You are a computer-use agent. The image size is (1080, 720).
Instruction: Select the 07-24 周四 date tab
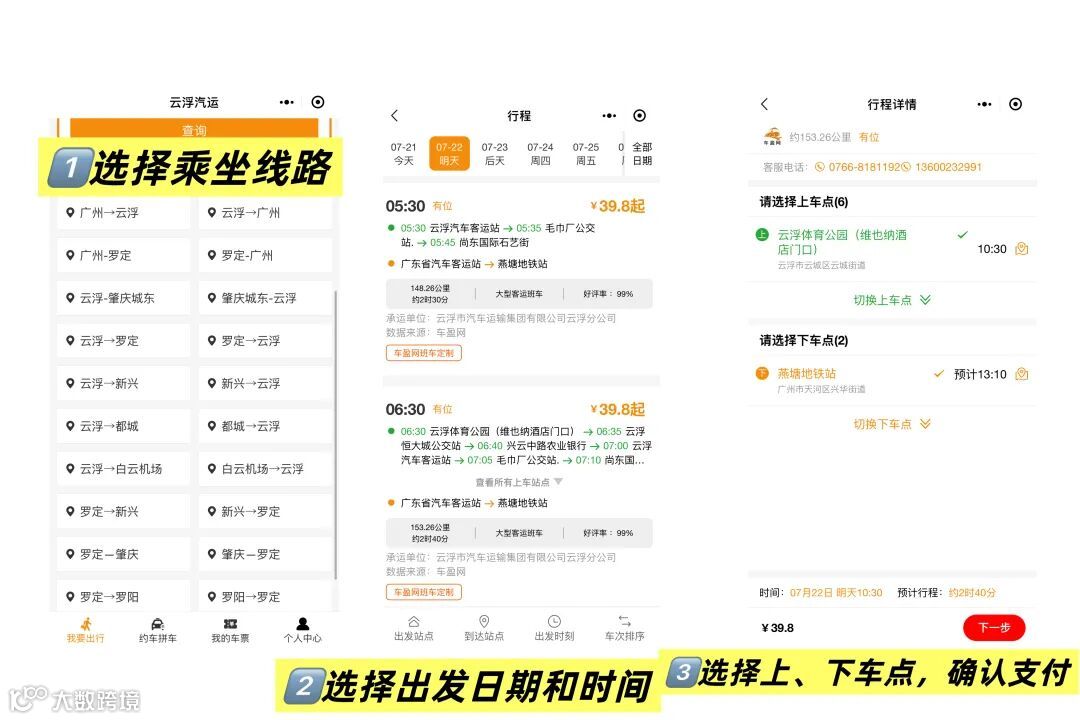[x=540, y=154]
